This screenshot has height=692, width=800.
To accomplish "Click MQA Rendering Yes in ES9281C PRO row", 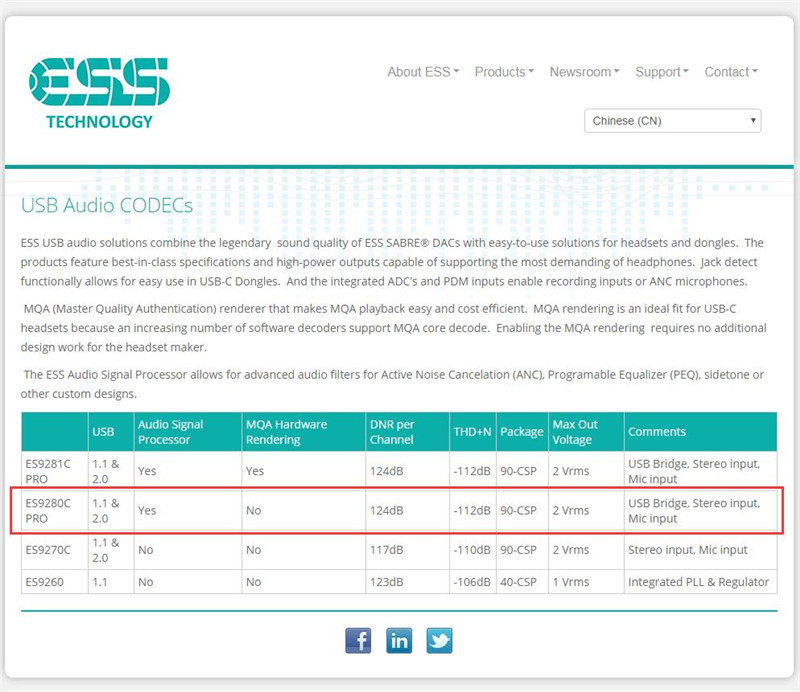I will 255,471.
